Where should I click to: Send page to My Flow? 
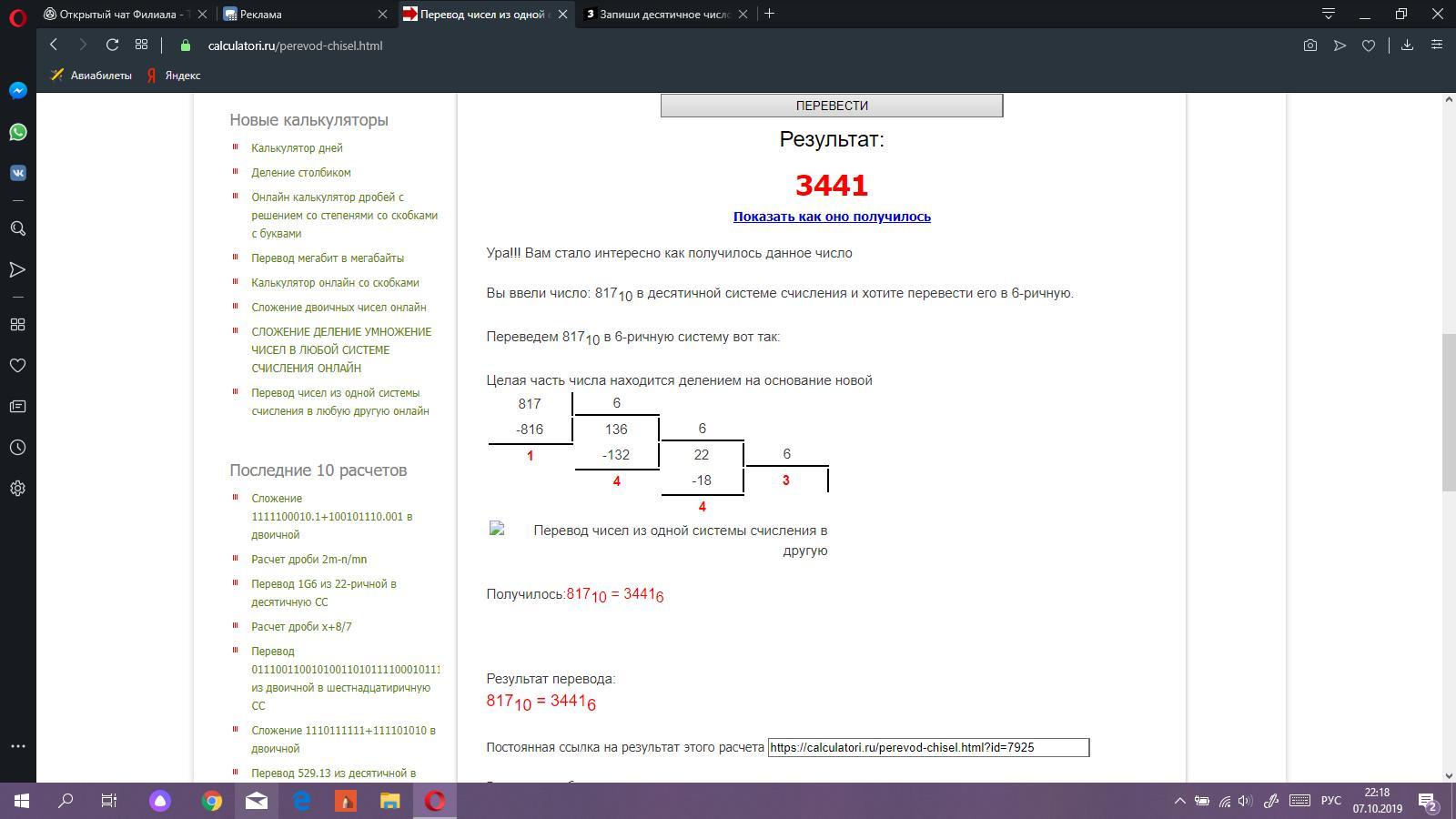1340,45
